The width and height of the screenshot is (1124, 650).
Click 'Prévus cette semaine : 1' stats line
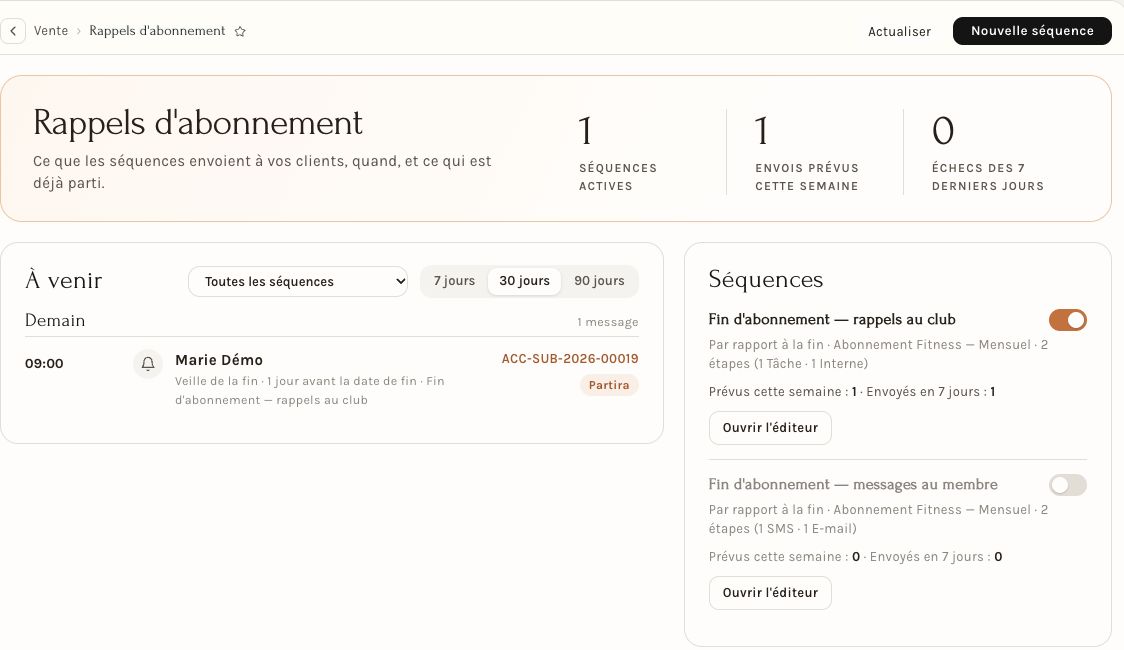[852, 392]
